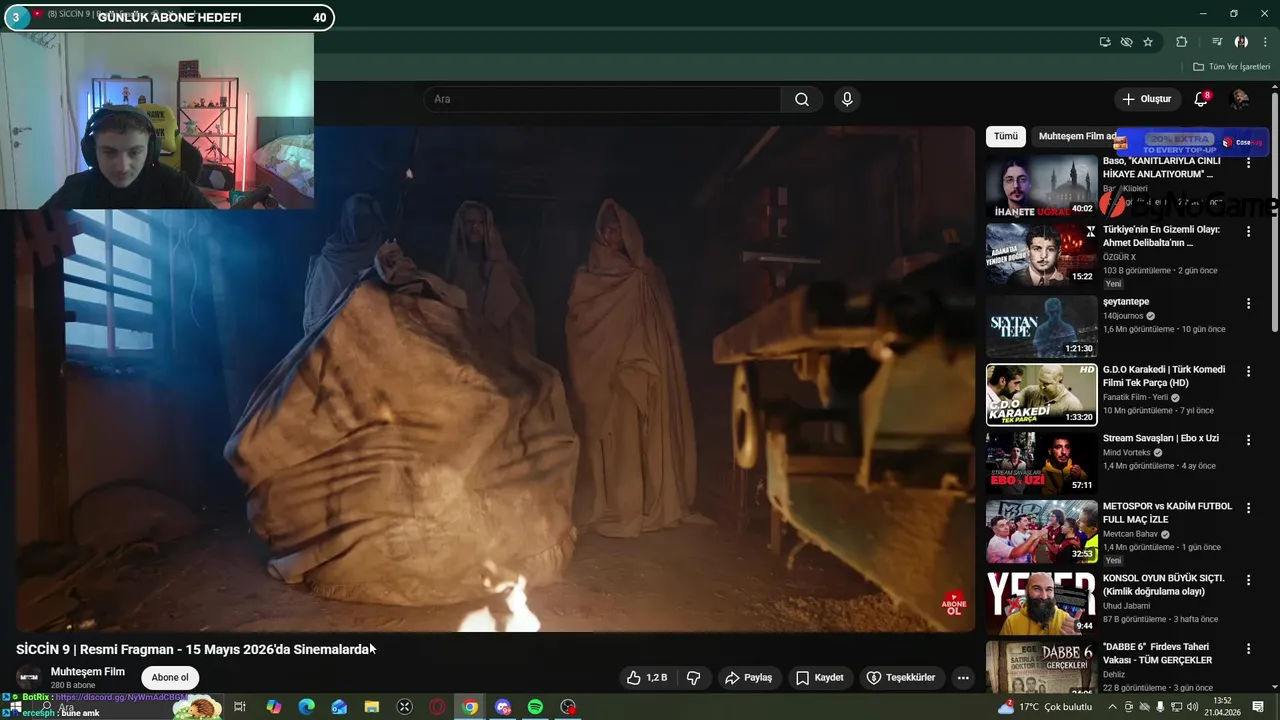Screen dimensions: 1280x720
Task: Open Chrome three-dot menu
Action: coord(1265,42)
